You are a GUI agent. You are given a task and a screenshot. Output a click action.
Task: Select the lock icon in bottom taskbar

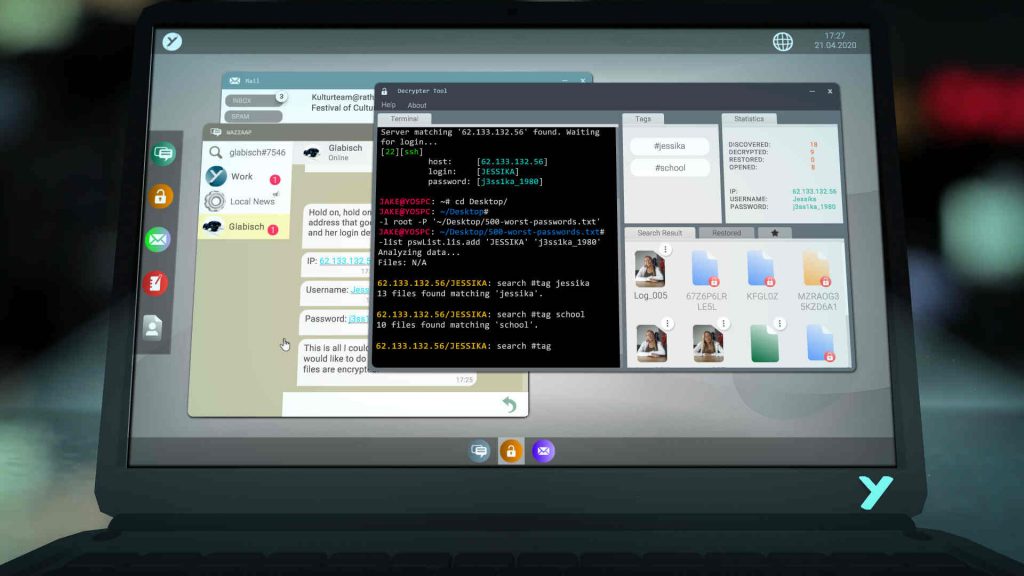coord(512,451)
